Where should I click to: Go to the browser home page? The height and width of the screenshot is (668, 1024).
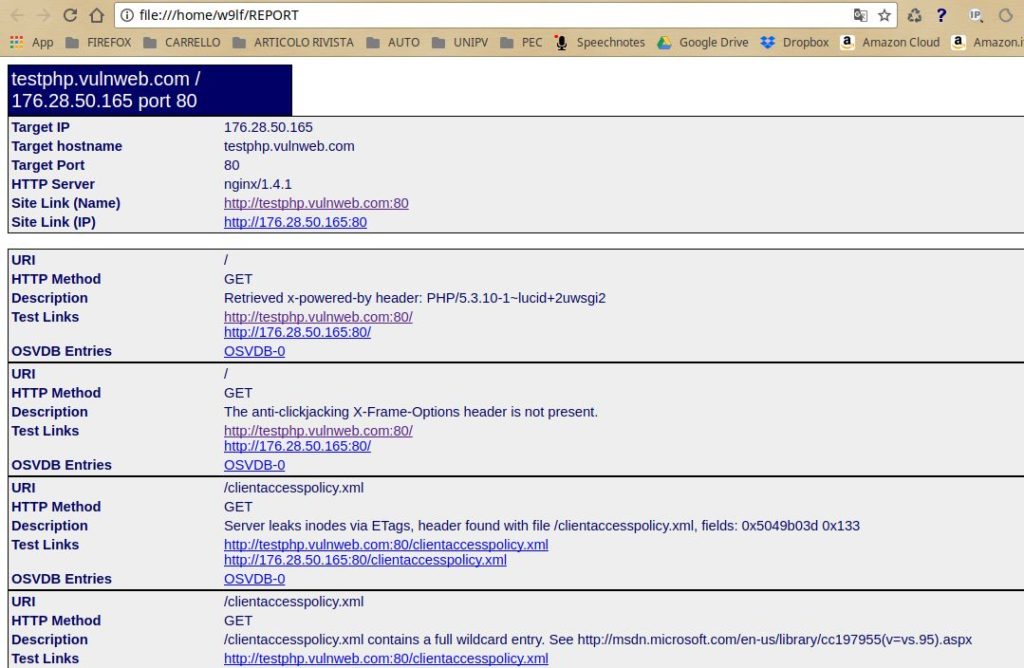coord(97,15)
